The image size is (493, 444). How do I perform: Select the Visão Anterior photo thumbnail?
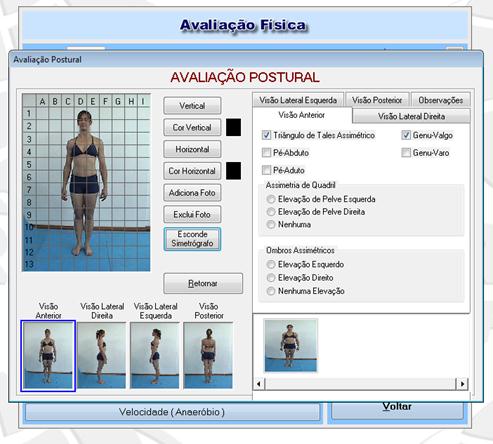(48, 356)
